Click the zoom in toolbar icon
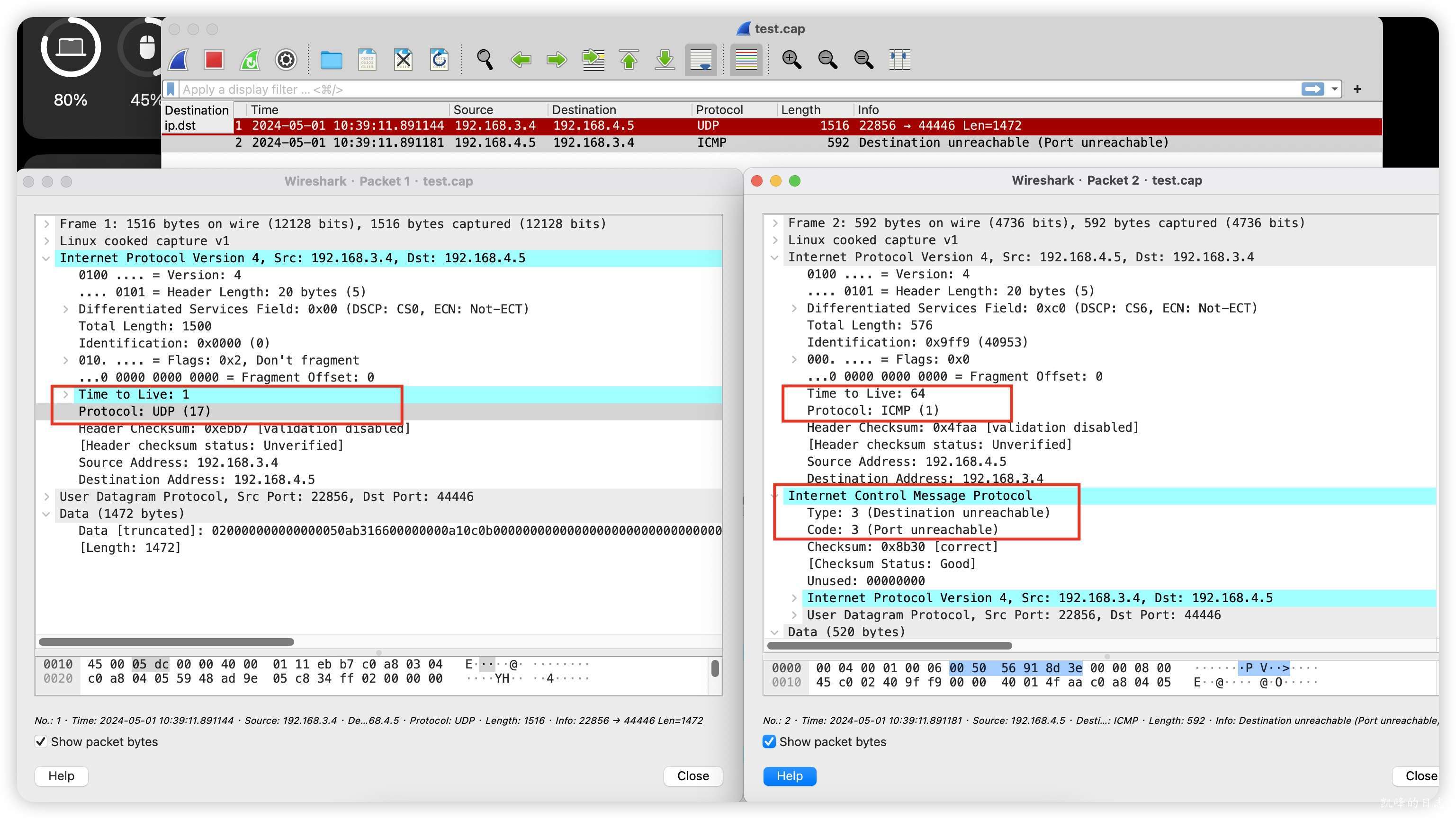 791,59
